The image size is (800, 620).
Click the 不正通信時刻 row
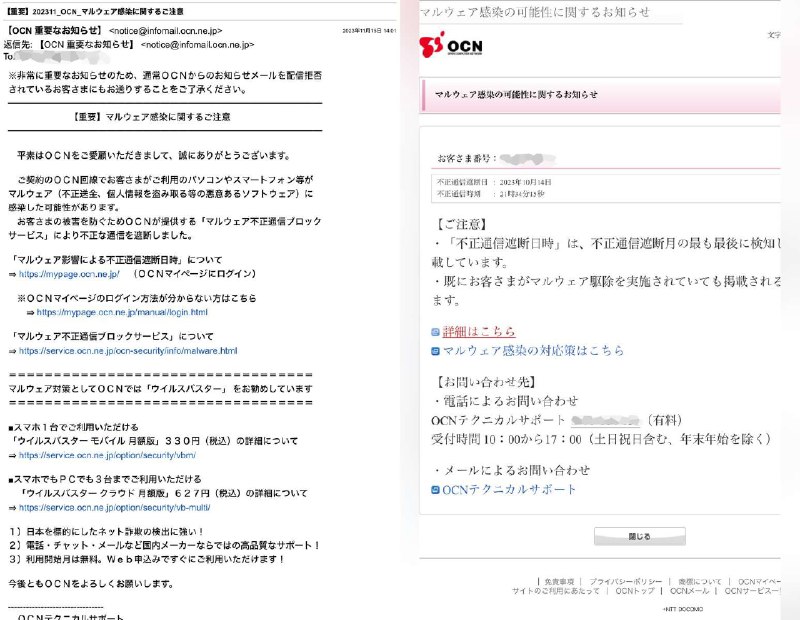(x=490, y=194)
